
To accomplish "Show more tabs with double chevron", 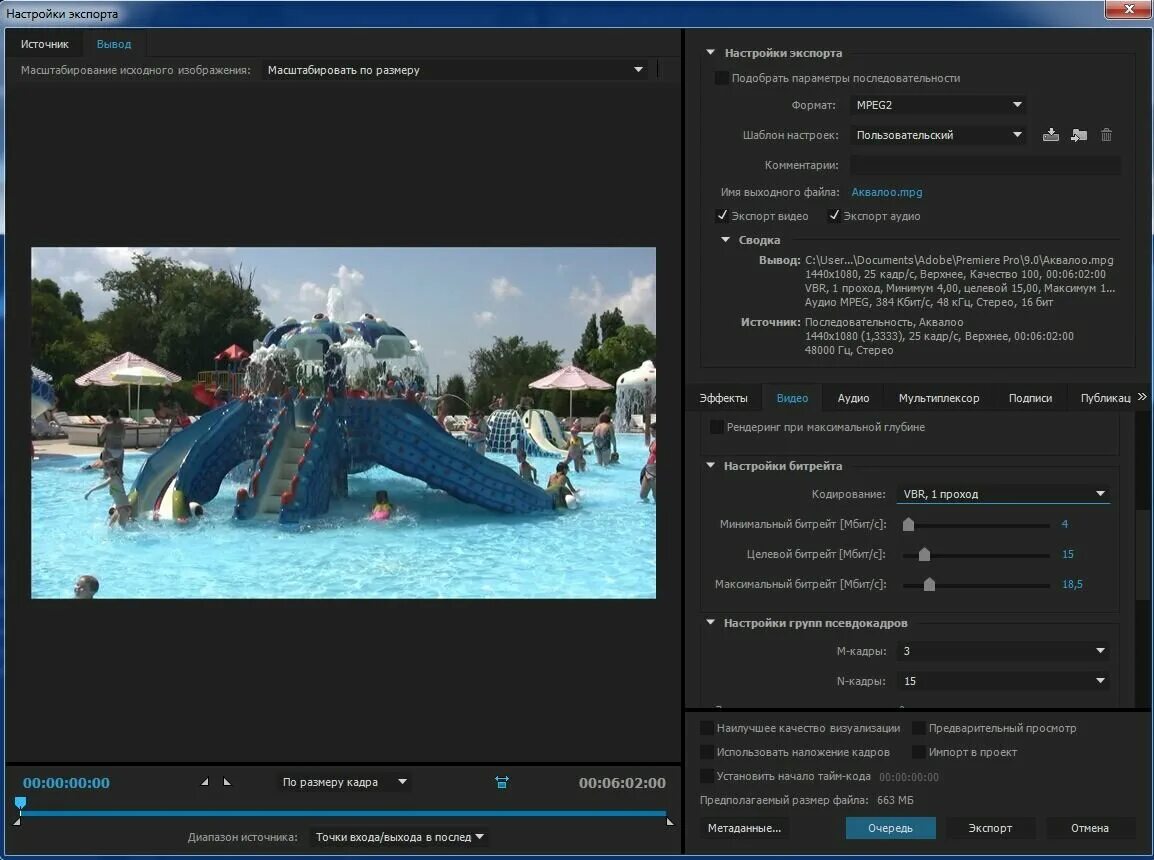I will point(1141,397).
